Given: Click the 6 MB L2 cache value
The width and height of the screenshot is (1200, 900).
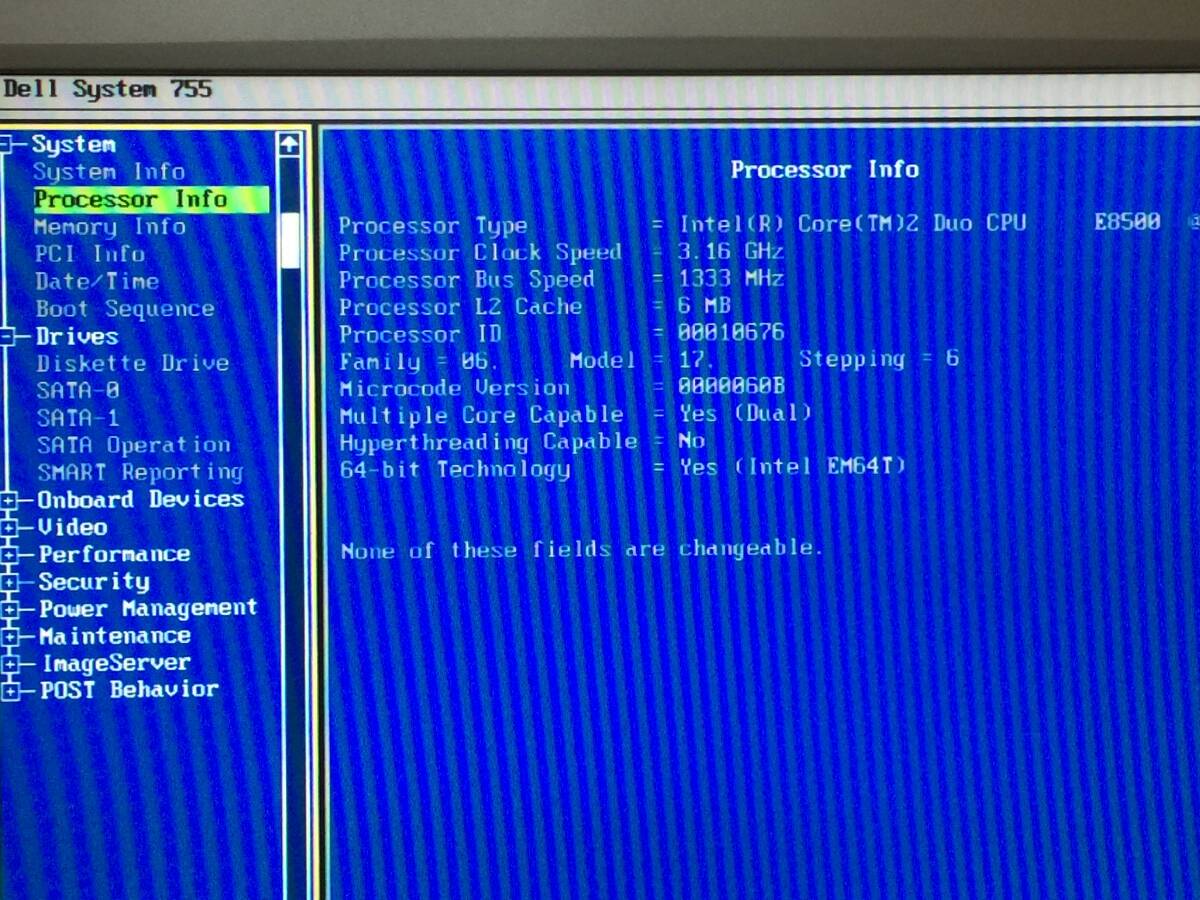Looking at the screenshot, I should pos(704,306).
